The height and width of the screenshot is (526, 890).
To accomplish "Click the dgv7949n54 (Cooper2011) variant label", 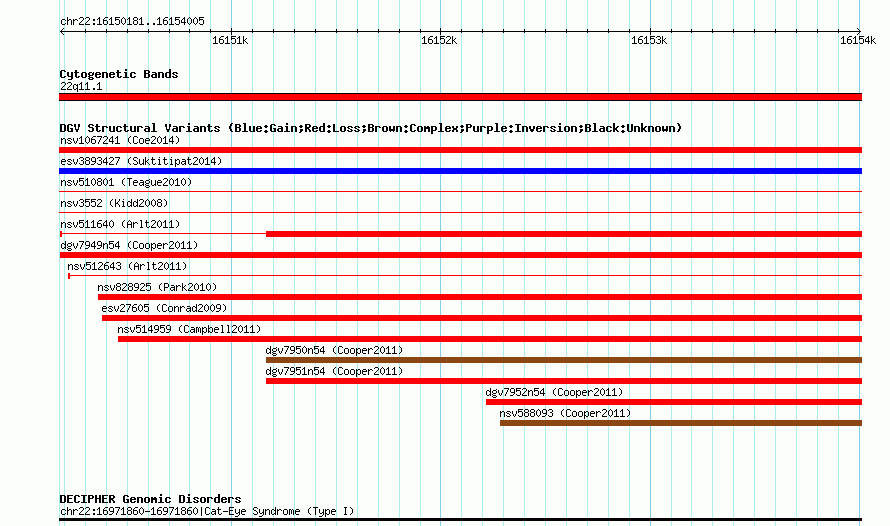I will [x=129, y=245].
